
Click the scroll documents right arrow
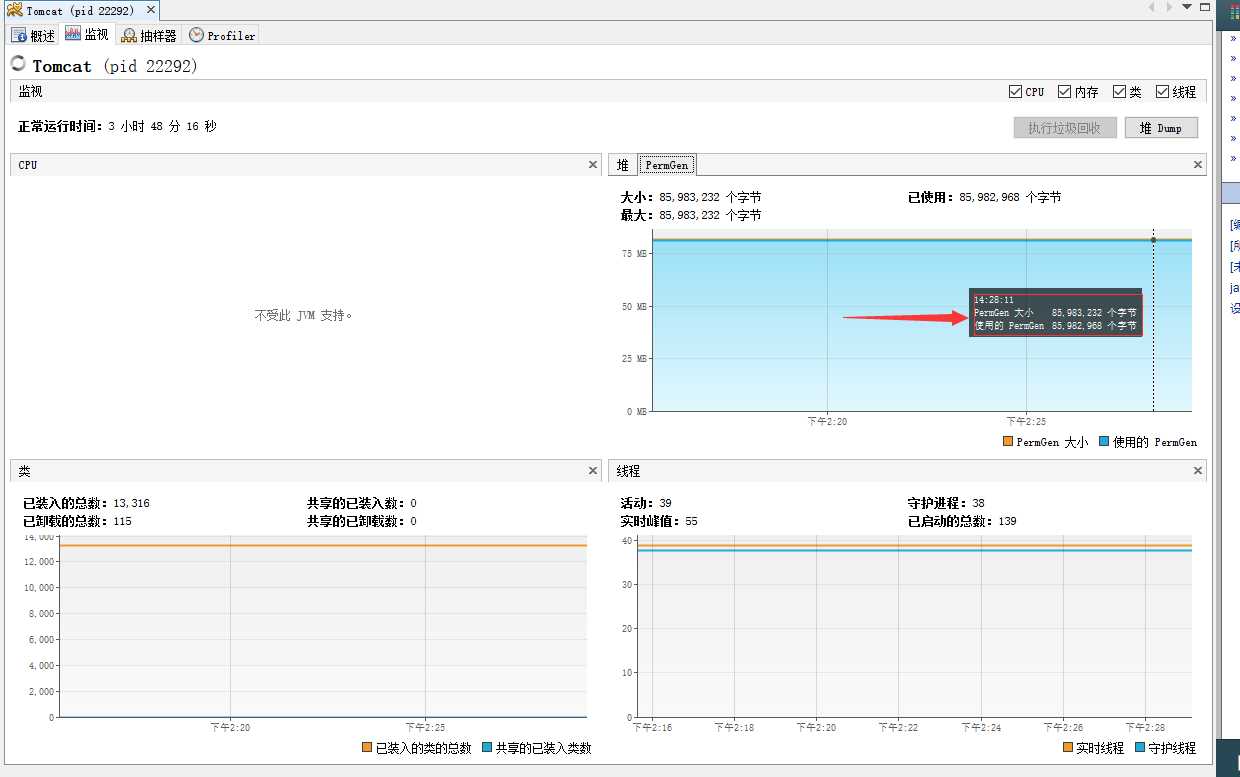point(1169,8)
